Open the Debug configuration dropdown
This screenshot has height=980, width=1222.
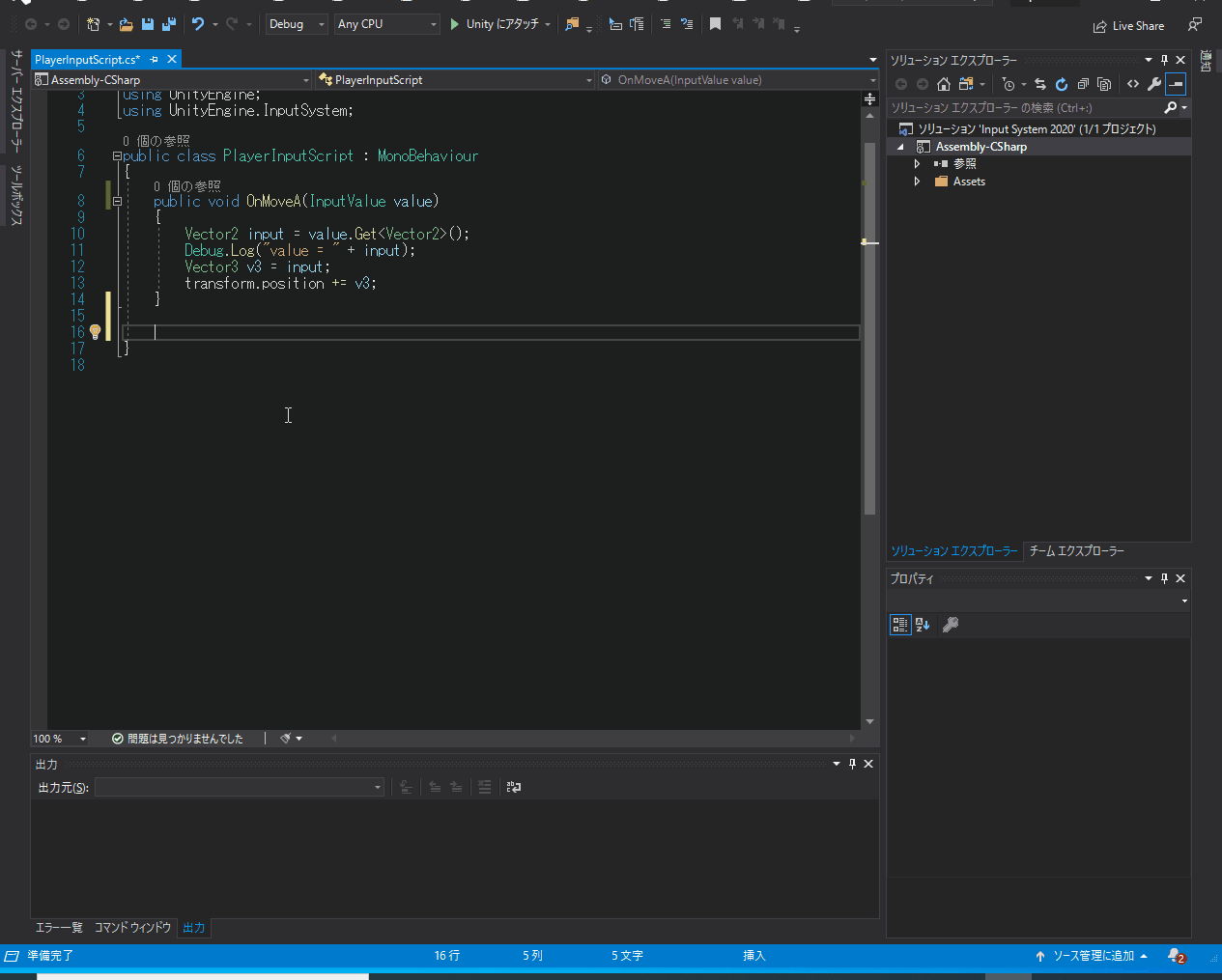click(296, 24)
